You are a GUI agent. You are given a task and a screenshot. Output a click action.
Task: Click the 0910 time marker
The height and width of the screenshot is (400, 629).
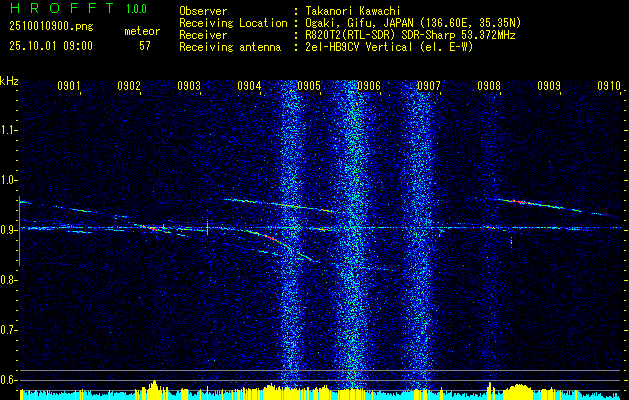click(609, 85)
